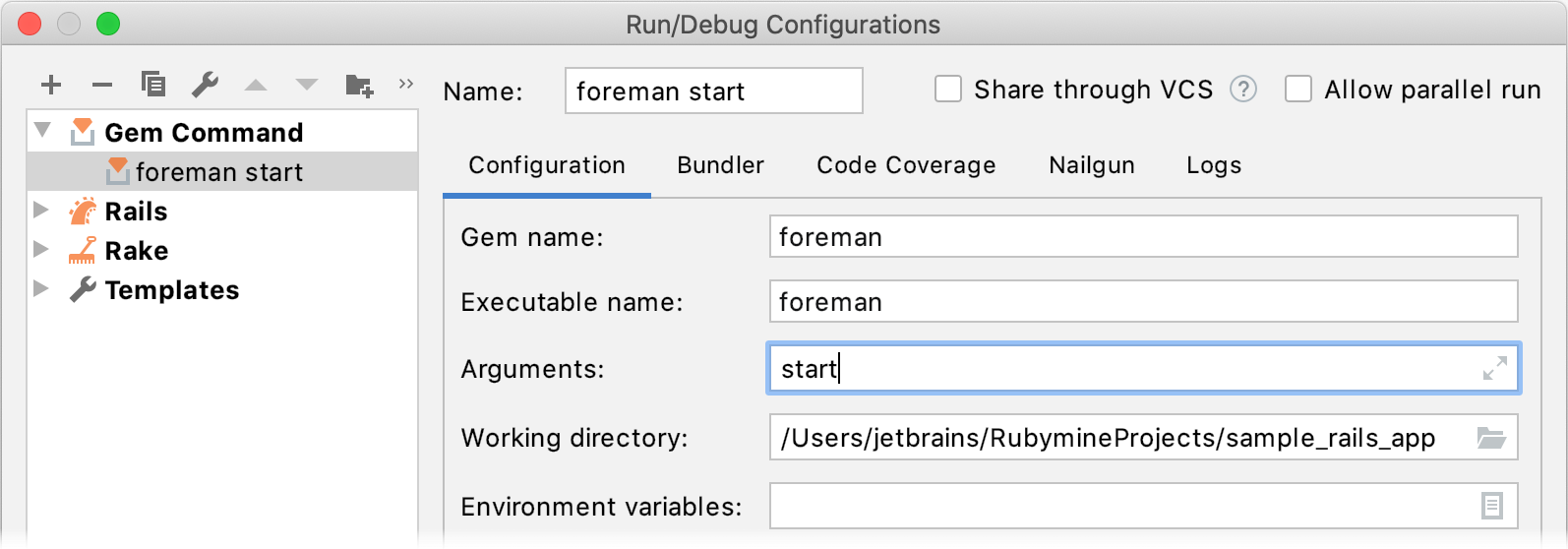Open Edit Templates wrench icon in toolbar
Viewport: 1568px width, 549px height.
(205, 85)
